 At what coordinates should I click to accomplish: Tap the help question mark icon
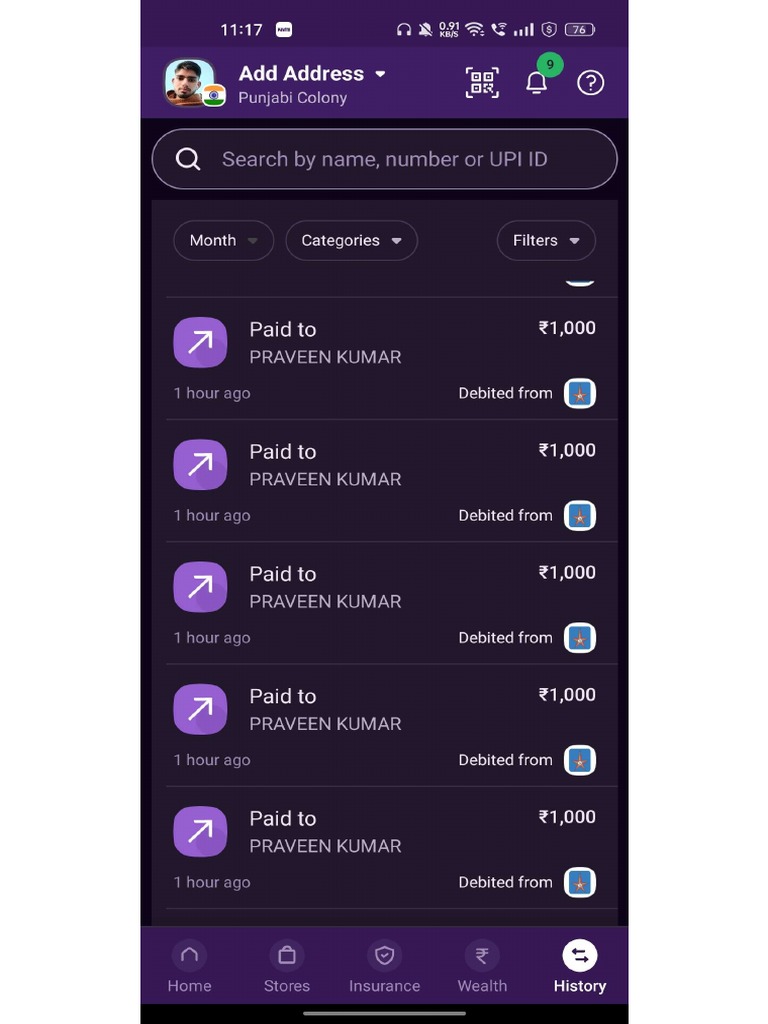point(591,83)
